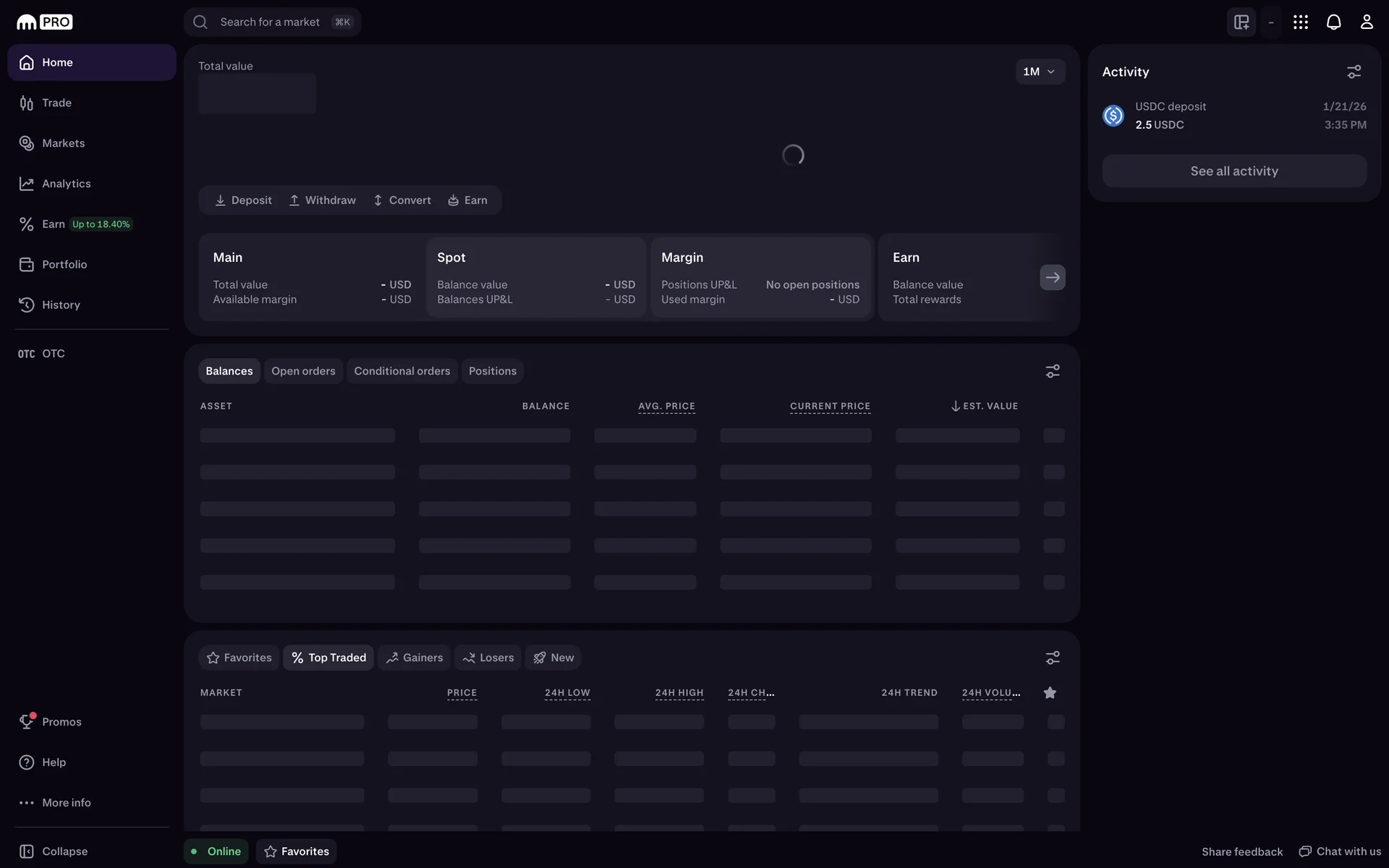Open Activity filter settings icon
The image size is (1389, 868).
tap(1354, 72)
